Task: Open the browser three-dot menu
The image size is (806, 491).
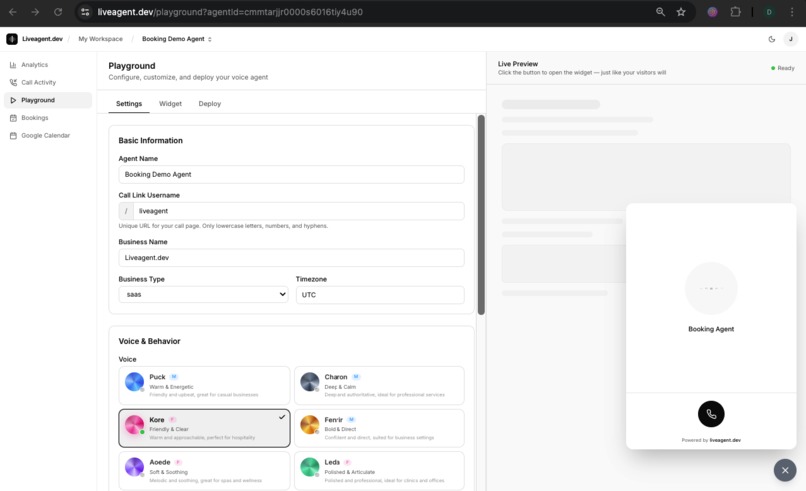Action: (792, 12)
